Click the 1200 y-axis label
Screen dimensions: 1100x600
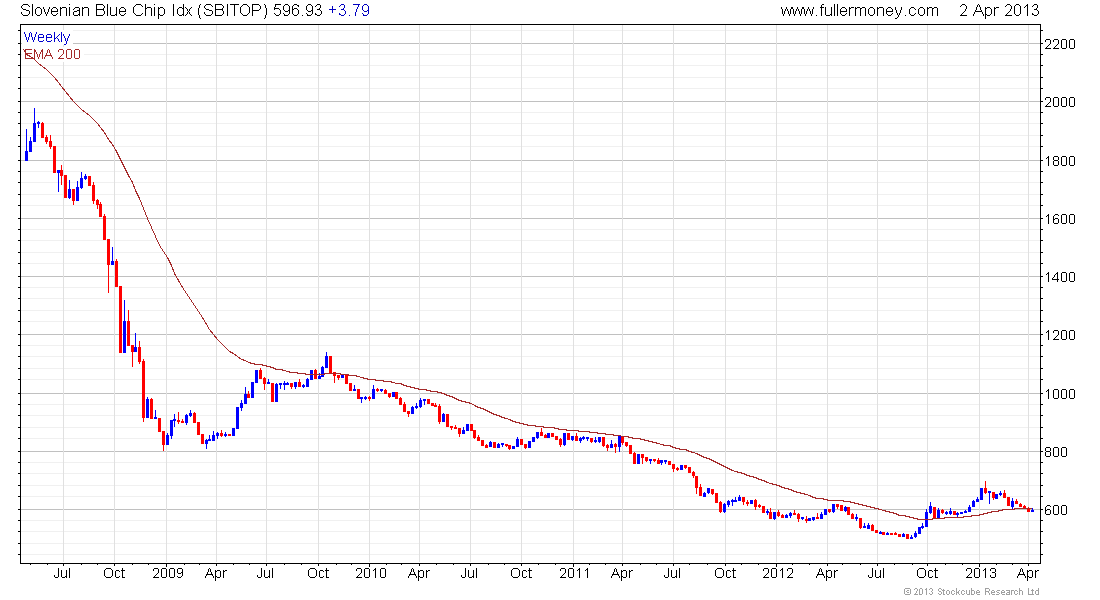[x=1060, y=335]
